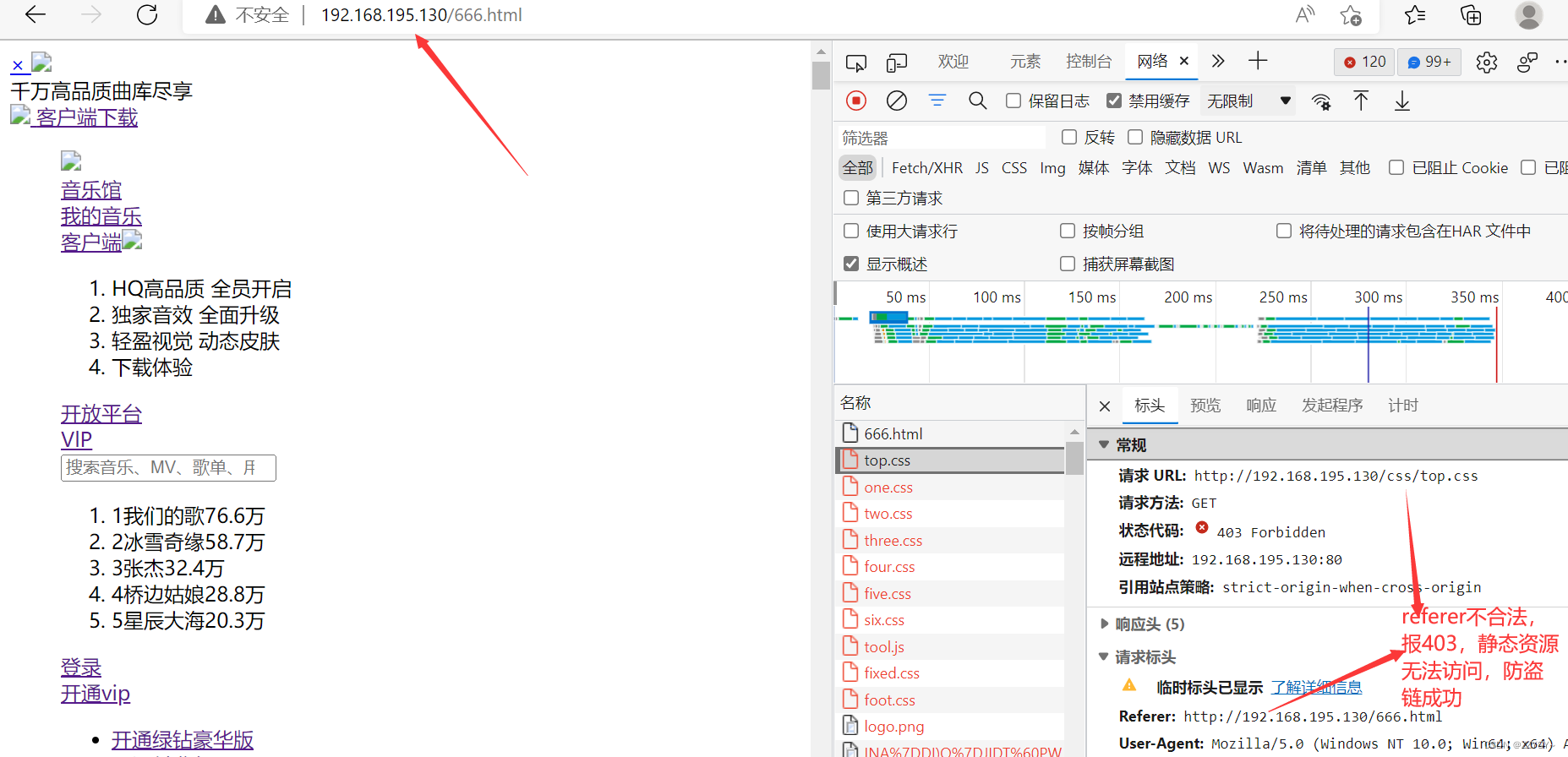Click the 搜索音乐 search input box
The height and width of the screenshot is (757, 1568).
coord(168,467)
